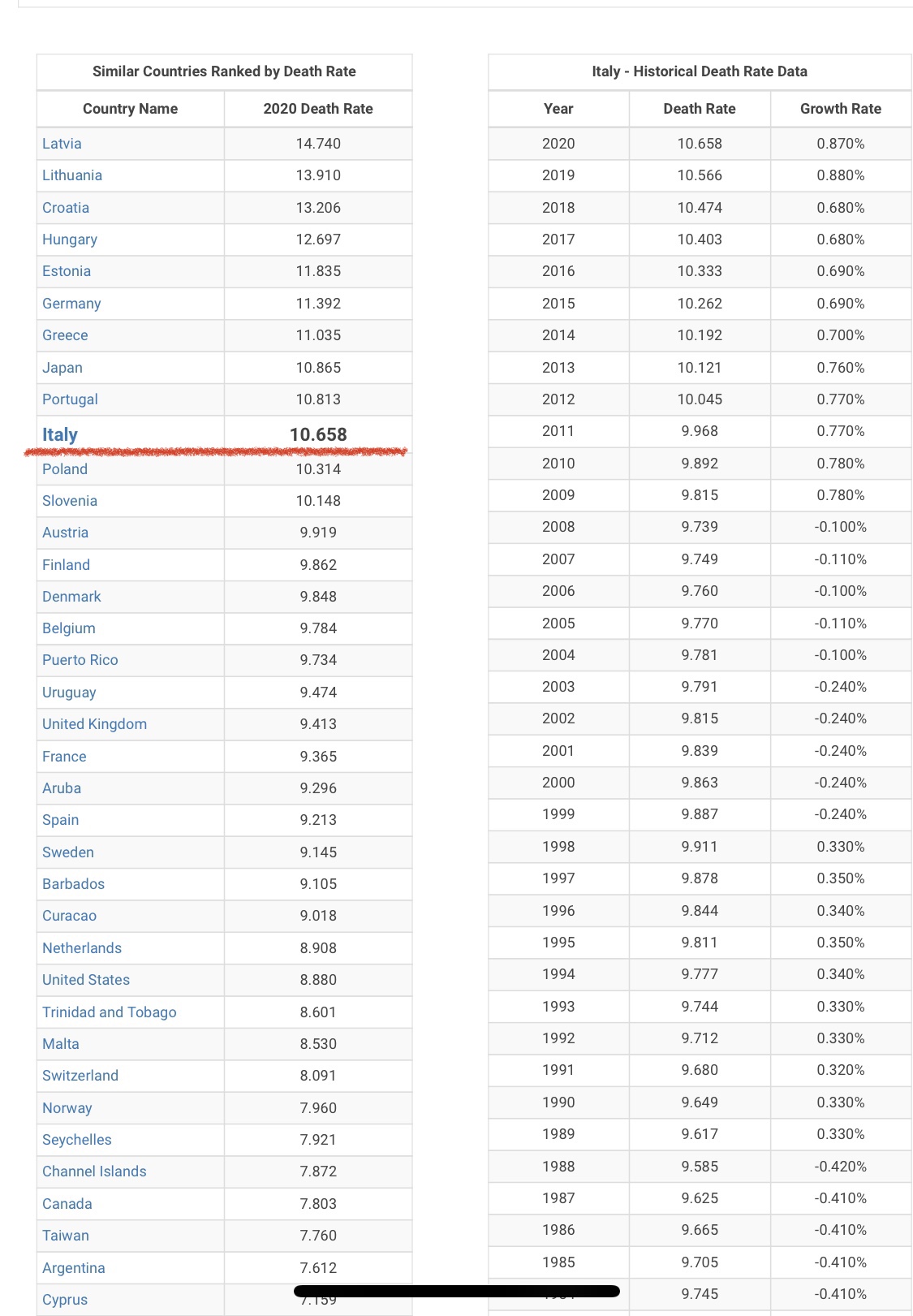
Task: Select the United States link
Action: (86, 980)
